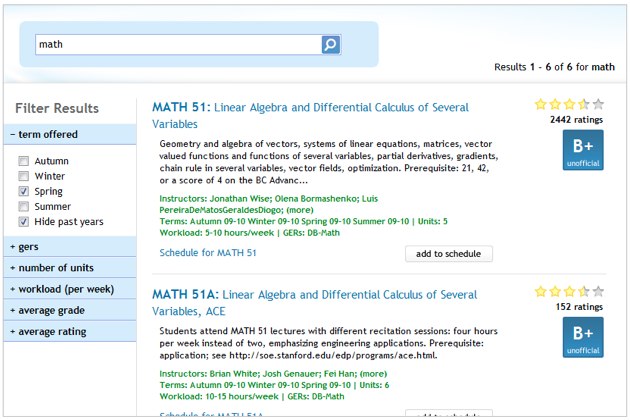Disable Hide past years option
630x420 pixels.
click(x=23, y=221)
